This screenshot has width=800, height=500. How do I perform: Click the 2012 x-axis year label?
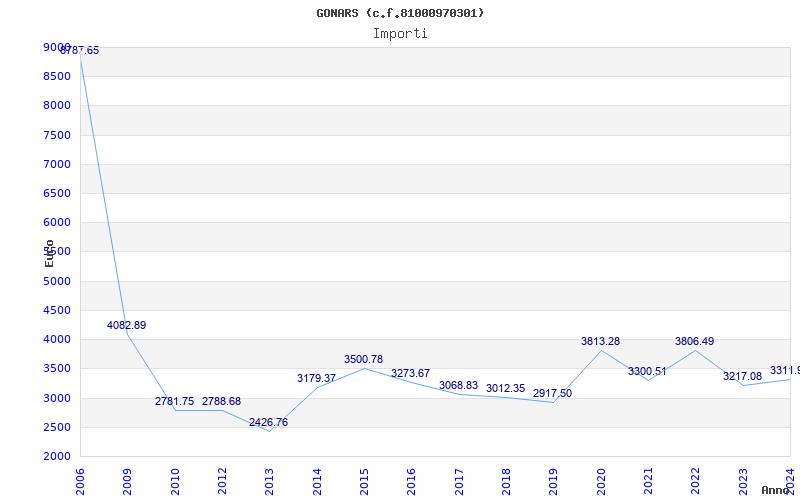tap(222, 482)
